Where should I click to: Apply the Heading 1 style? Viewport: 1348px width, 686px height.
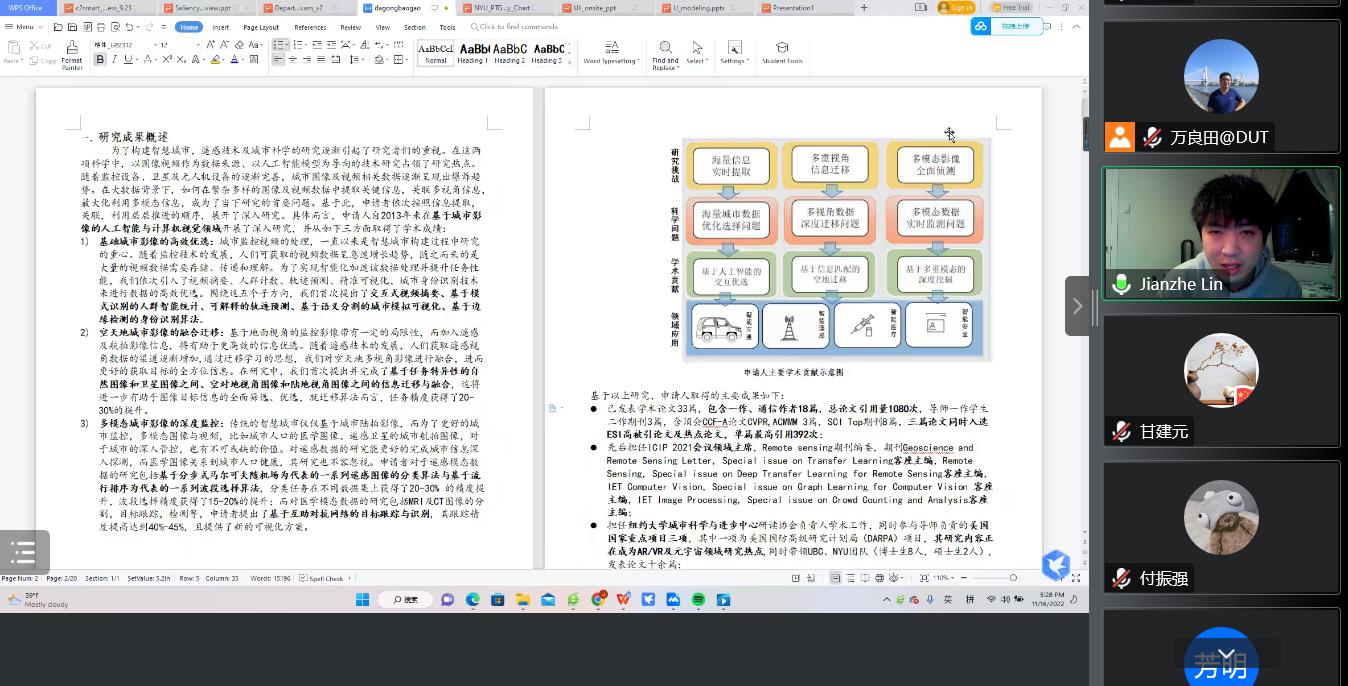(x=473, y=53)
